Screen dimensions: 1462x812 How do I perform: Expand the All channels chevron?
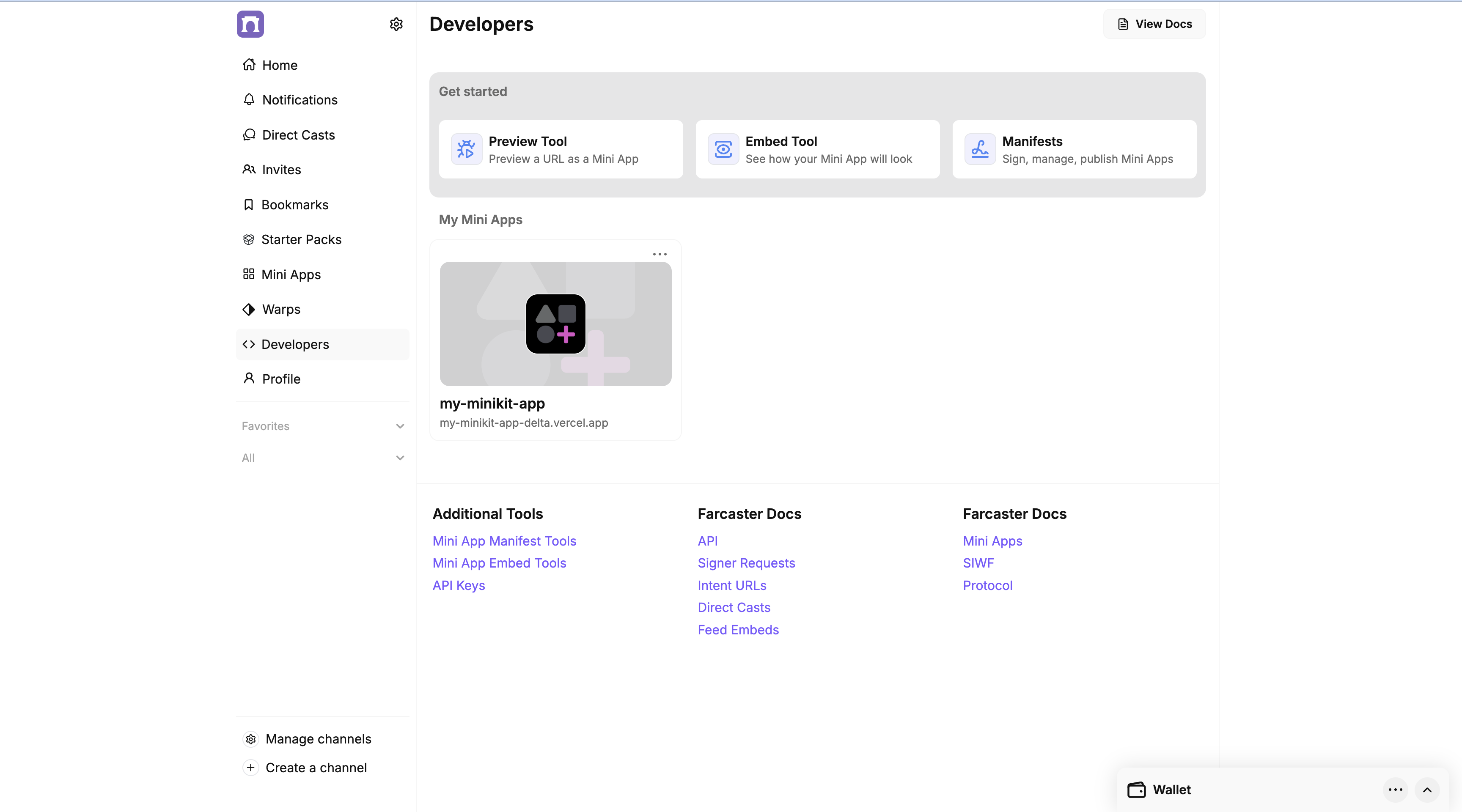coord(399,458)
